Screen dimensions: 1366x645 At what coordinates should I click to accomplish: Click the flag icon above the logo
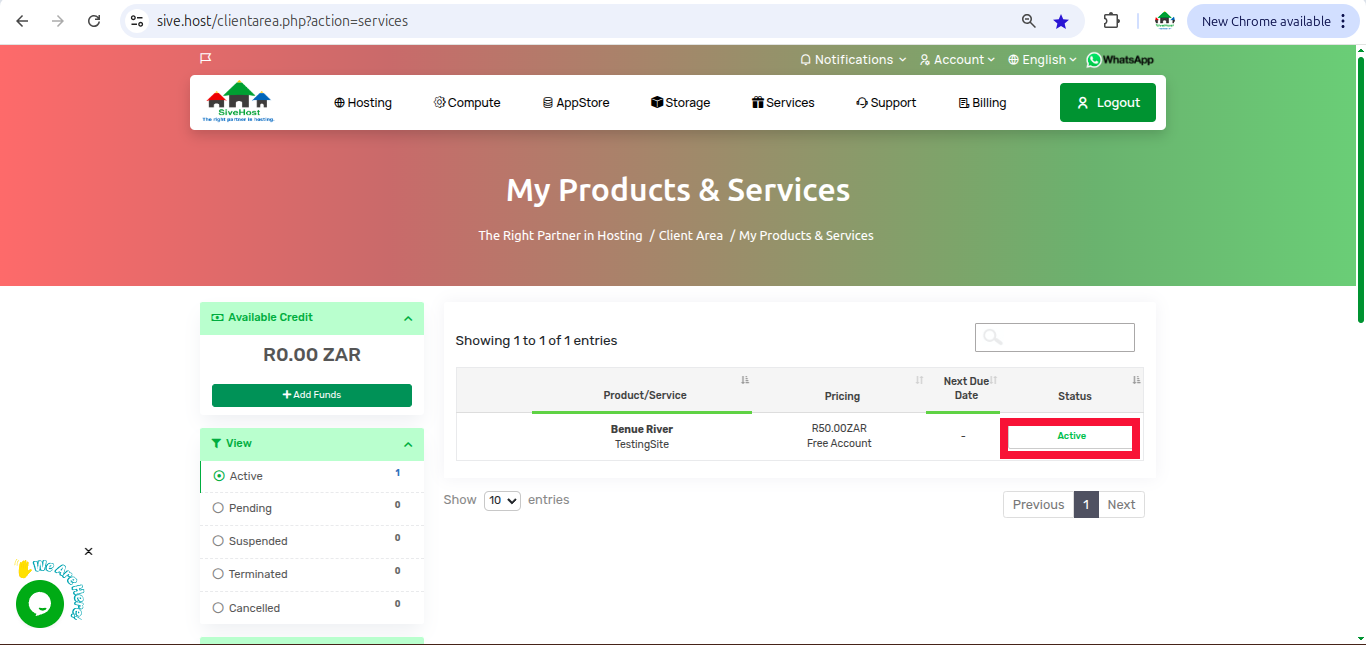click(205, 58)
